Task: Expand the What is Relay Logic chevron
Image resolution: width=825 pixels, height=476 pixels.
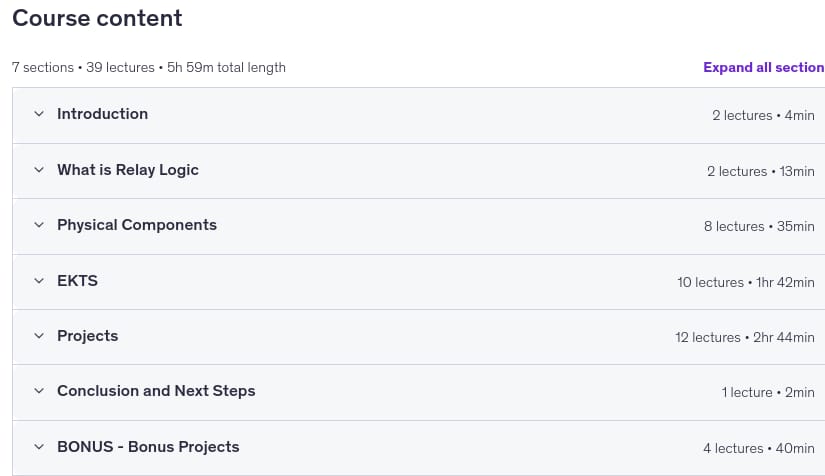Action: tap(39, 169)
